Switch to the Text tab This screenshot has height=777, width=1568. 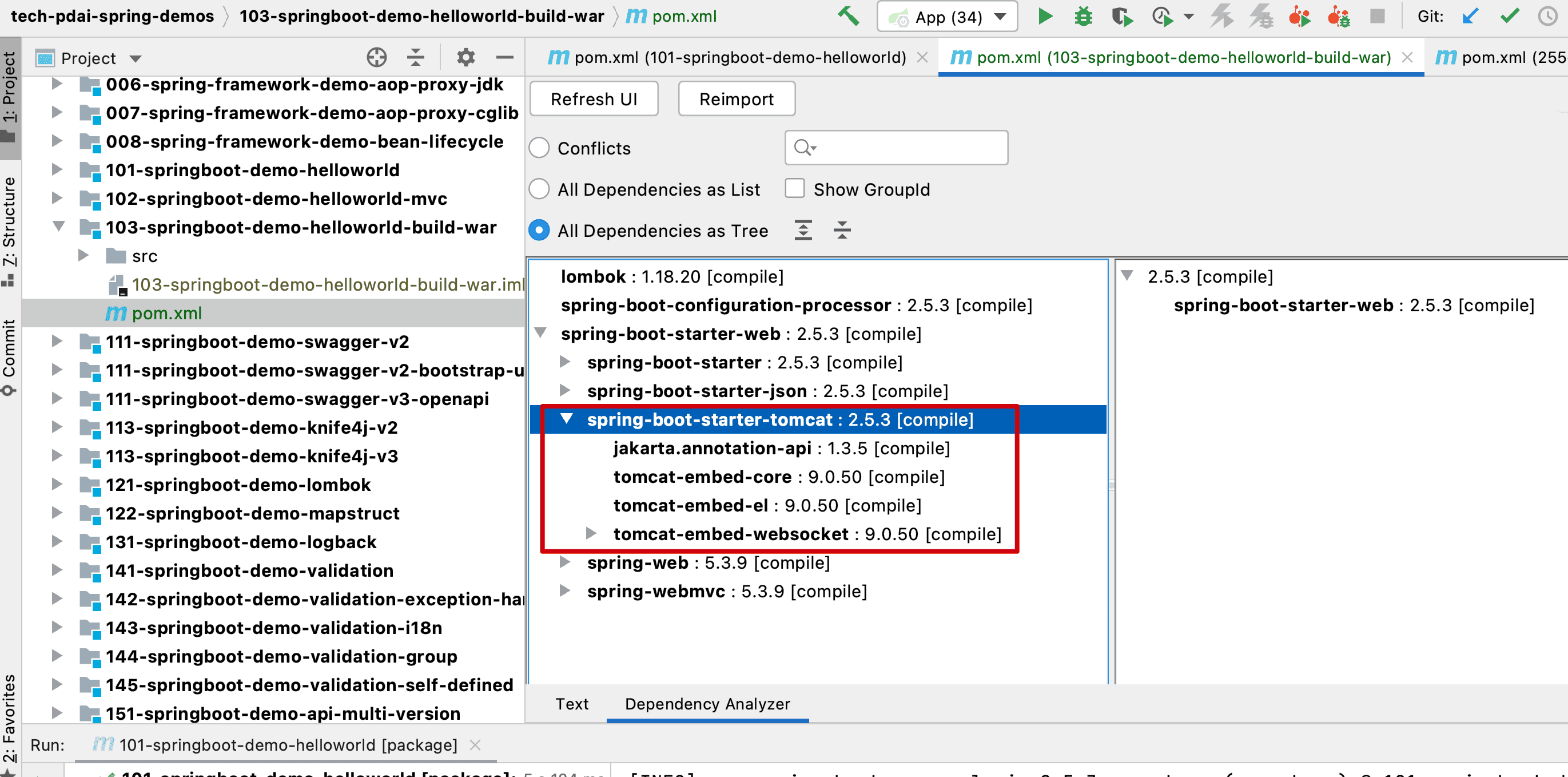click(x=572, y=704)
